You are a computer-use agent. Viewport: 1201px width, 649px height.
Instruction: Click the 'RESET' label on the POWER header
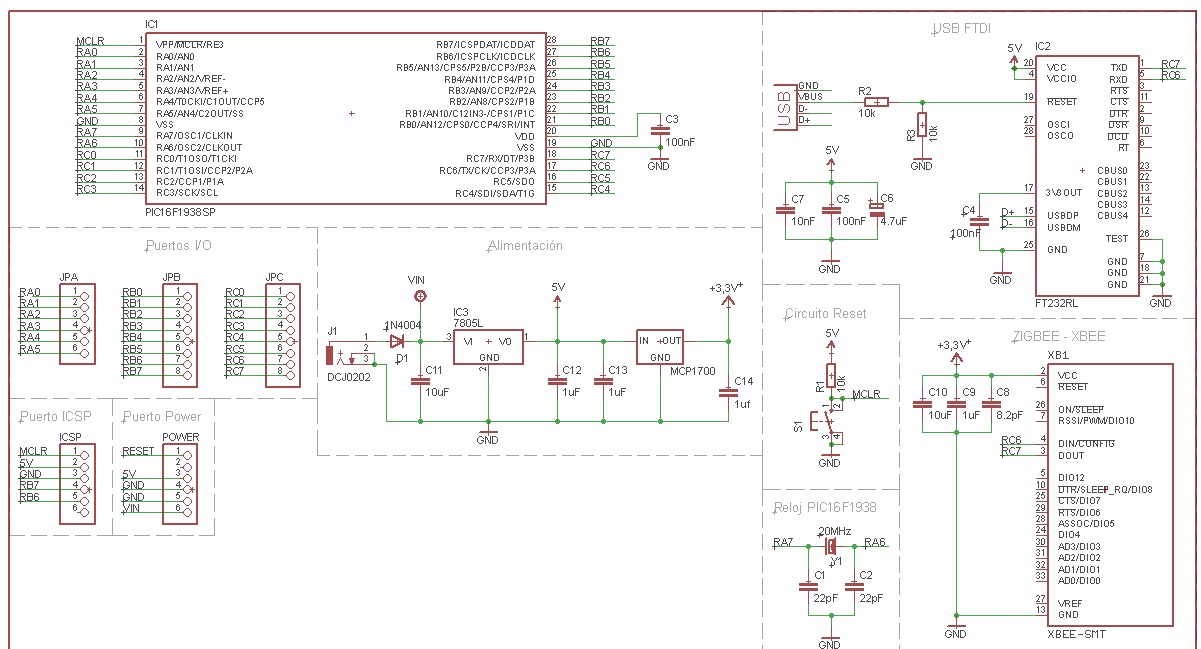coord(138,451)
